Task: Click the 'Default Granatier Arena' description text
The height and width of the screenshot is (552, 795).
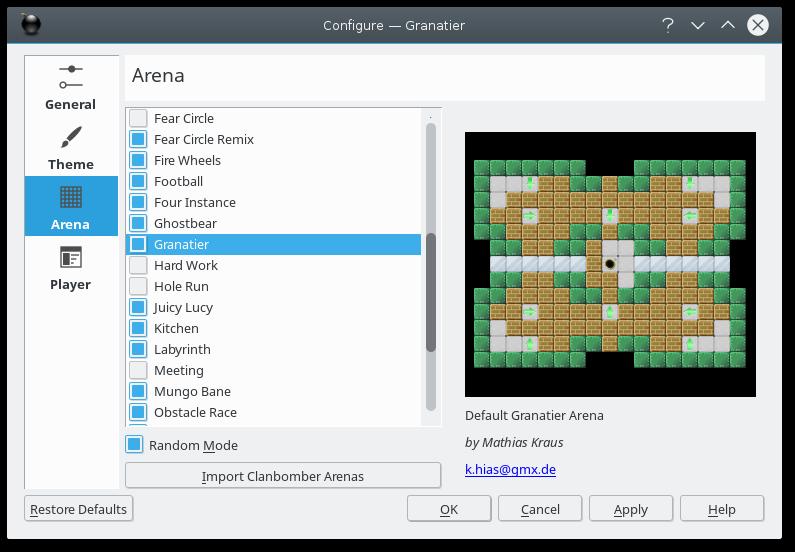Action: coord(534,416)
